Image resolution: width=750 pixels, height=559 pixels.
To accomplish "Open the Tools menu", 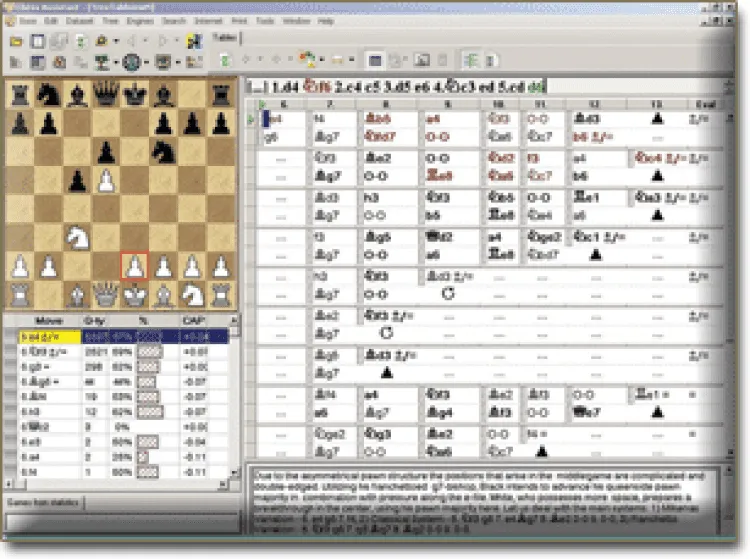I will coord(265,21).
